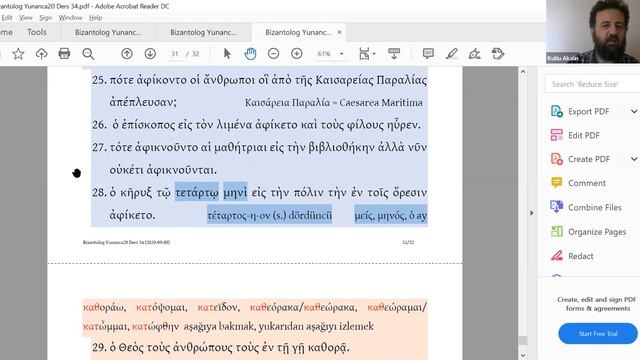Image resolution: width=640 pixels, height=360 pixels.
Task: Activate the hand pan tool
Action: [x=250, y=53]
